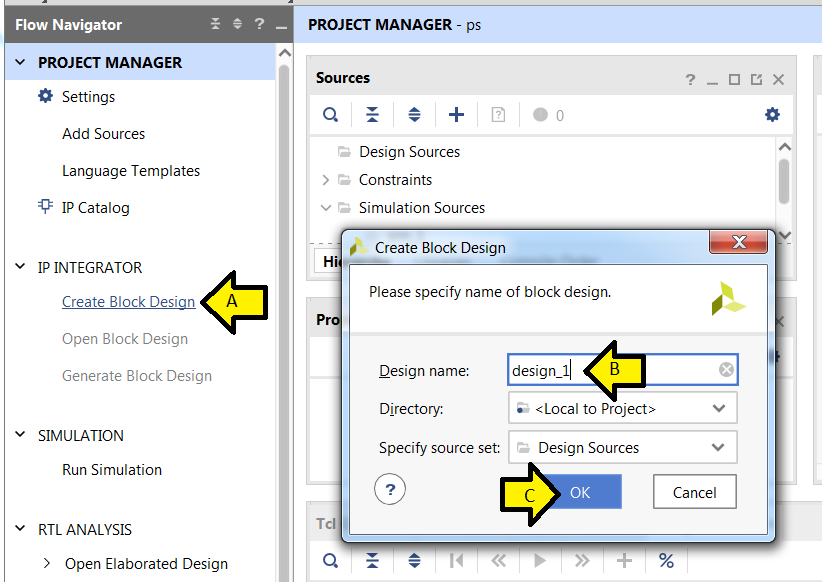Image resolution: width=822 pixels, height=582 pixels.
Task: Close the Sources panel
Action: point(778,80)
